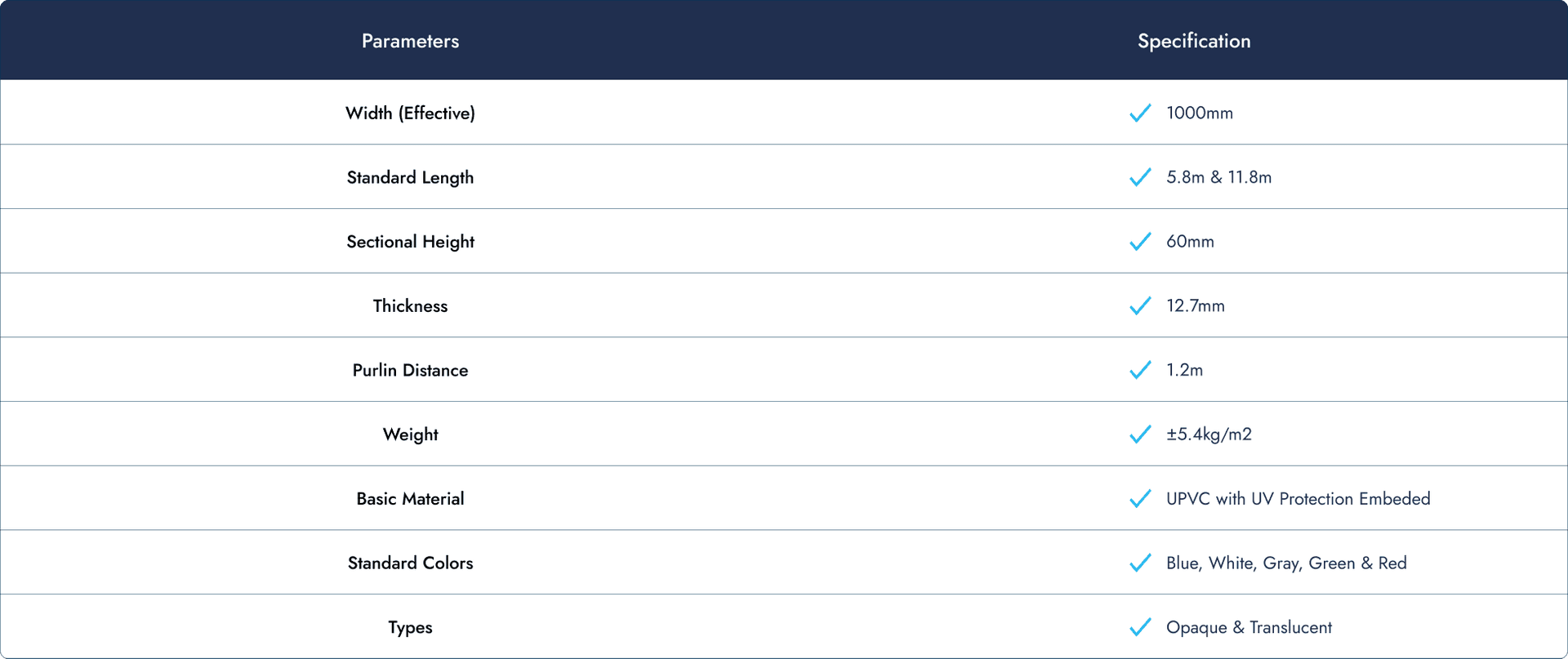The width and height of the screenshot is (1568, 659).
Task: Click the Thickness parameter label
Action: point(410,305)
